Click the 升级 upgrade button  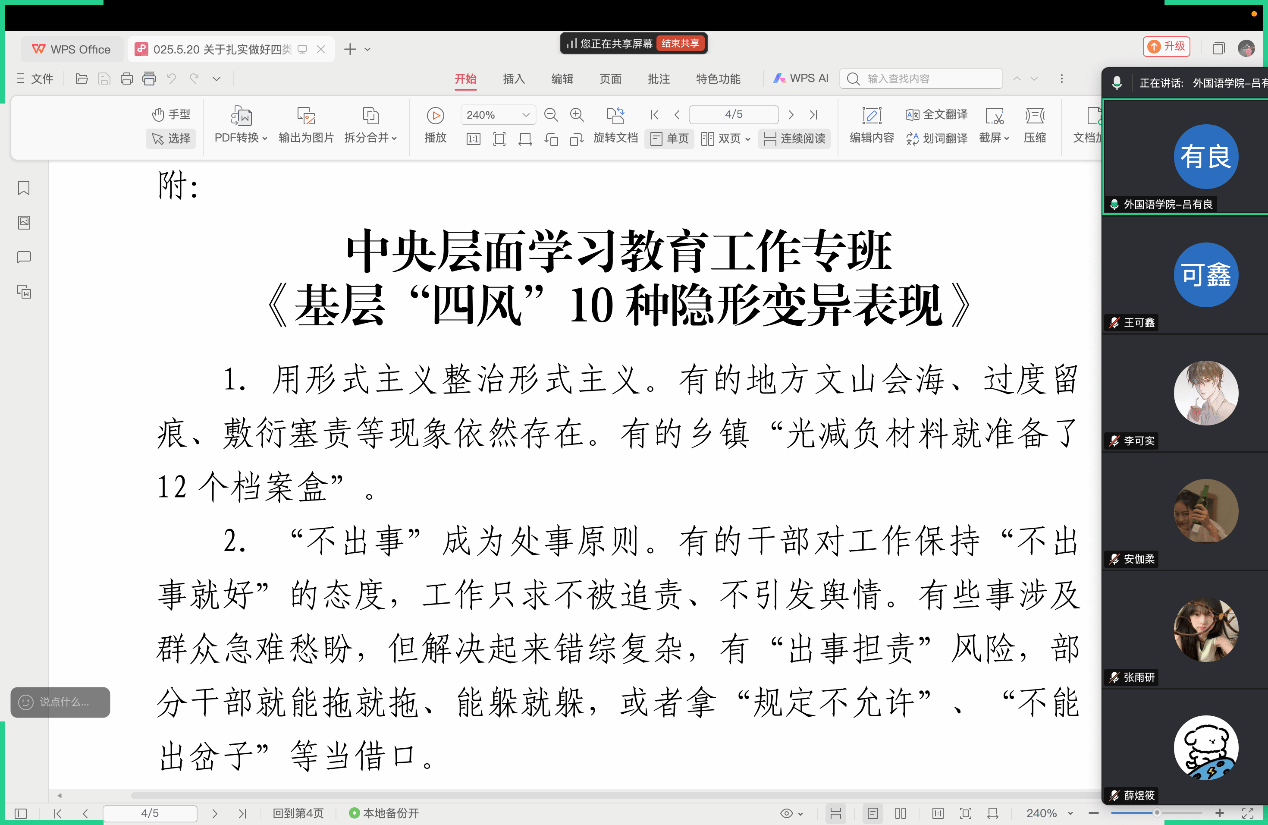pos(1167,47)
